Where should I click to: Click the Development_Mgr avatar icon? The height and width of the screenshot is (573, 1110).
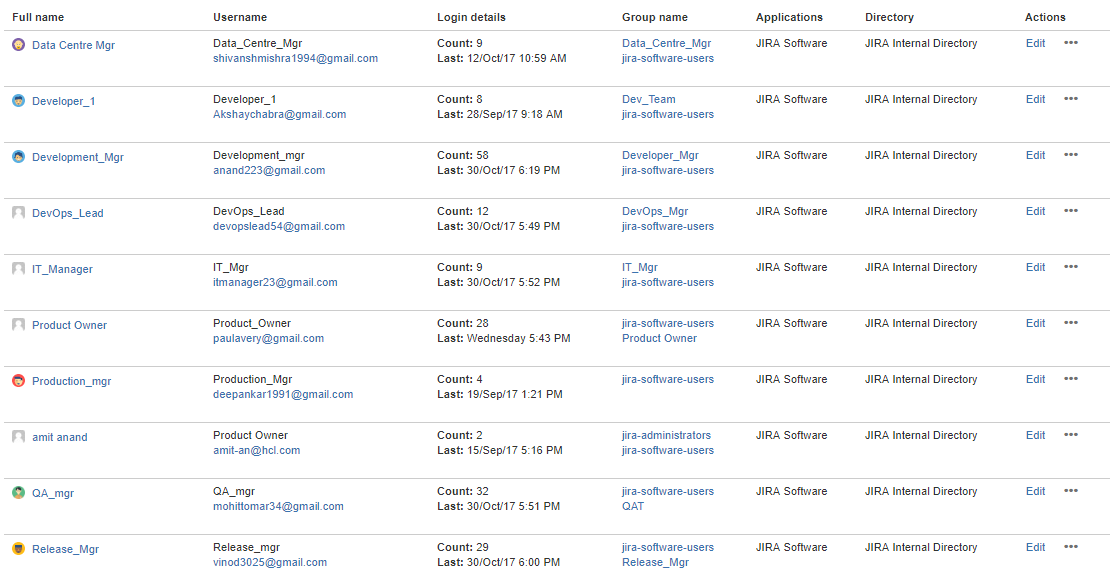18,157
